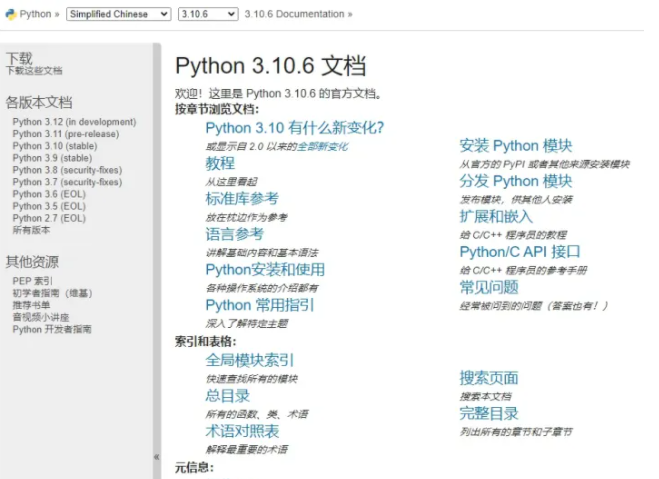Click description 给 C/C++ 程序员的参考手册
Image resolution: width=659 pixels, height=479 pixels.
[523, 270]
